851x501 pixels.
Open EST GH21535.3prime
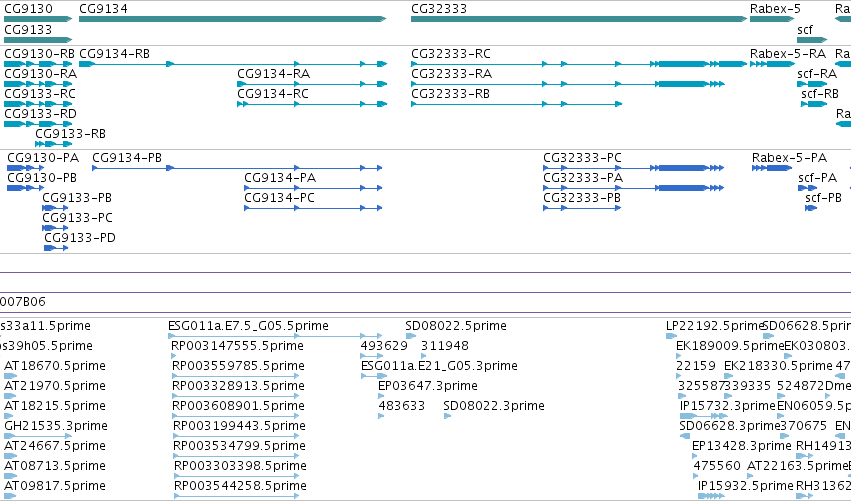[x=56, y=426]
